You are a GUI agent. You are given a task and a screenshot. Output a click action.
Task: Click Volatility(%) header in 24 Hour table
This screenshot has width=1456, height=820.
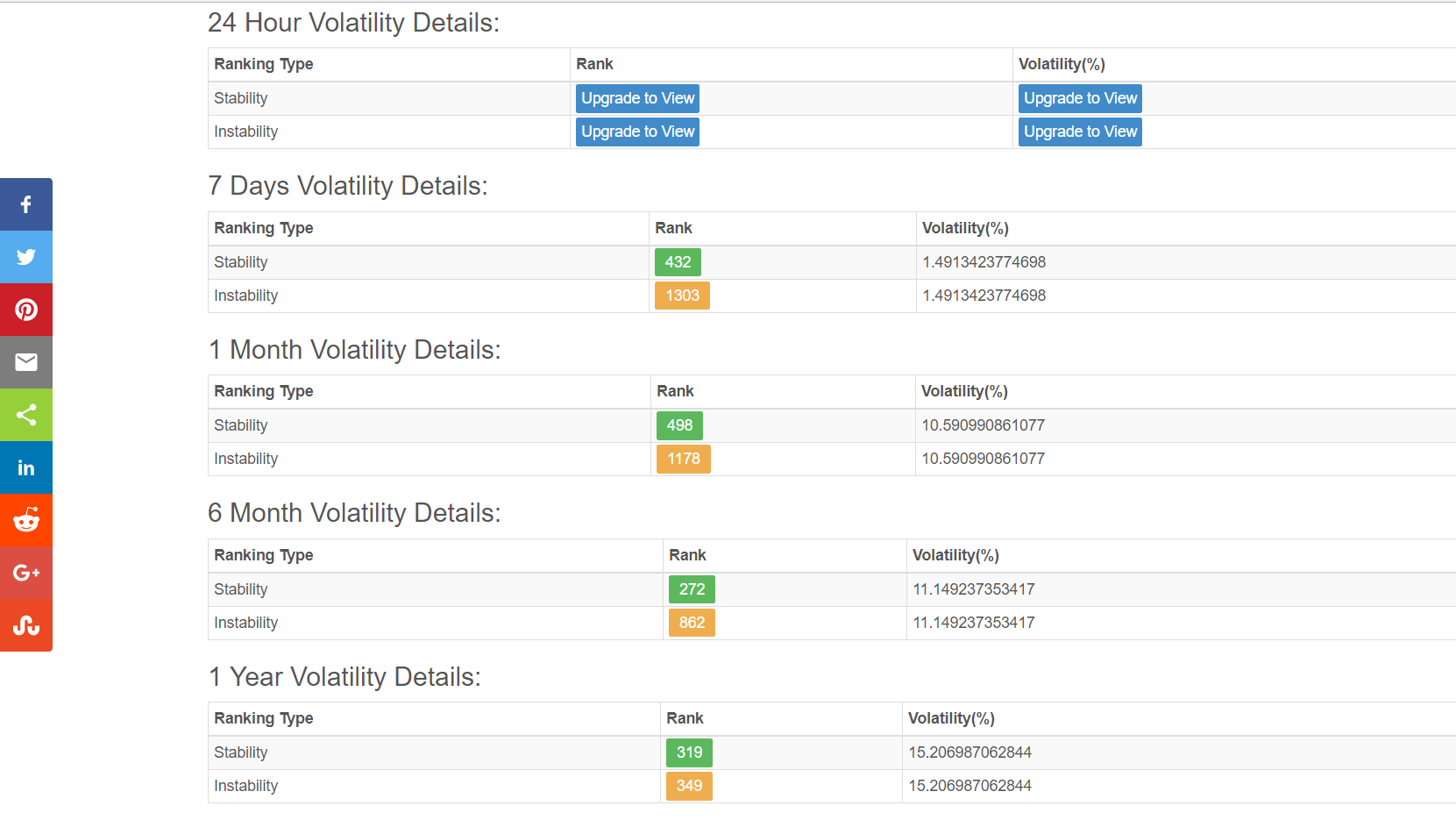tap(1062, 64)
